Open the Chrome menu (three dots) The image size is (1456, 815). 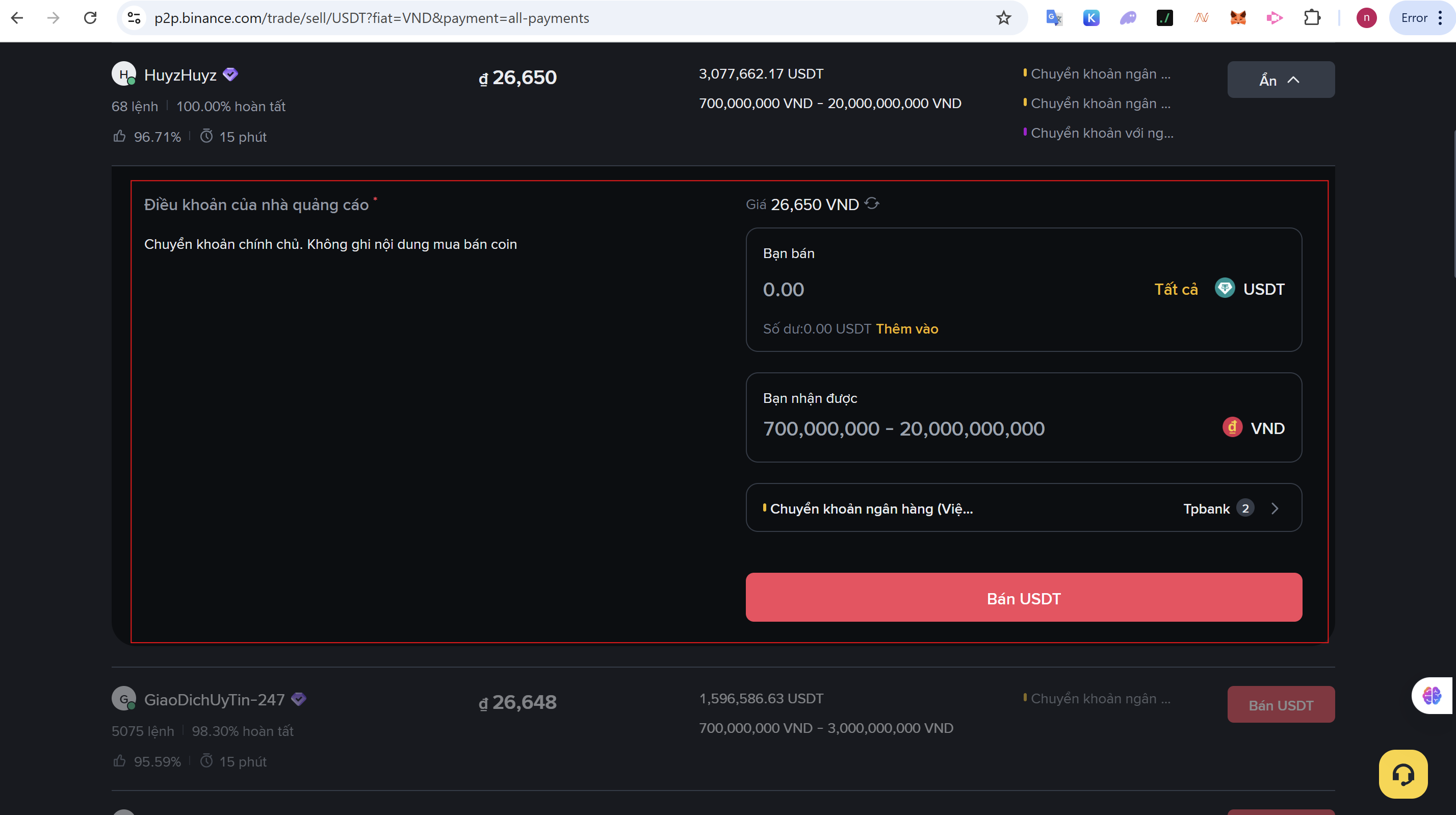1440,18
